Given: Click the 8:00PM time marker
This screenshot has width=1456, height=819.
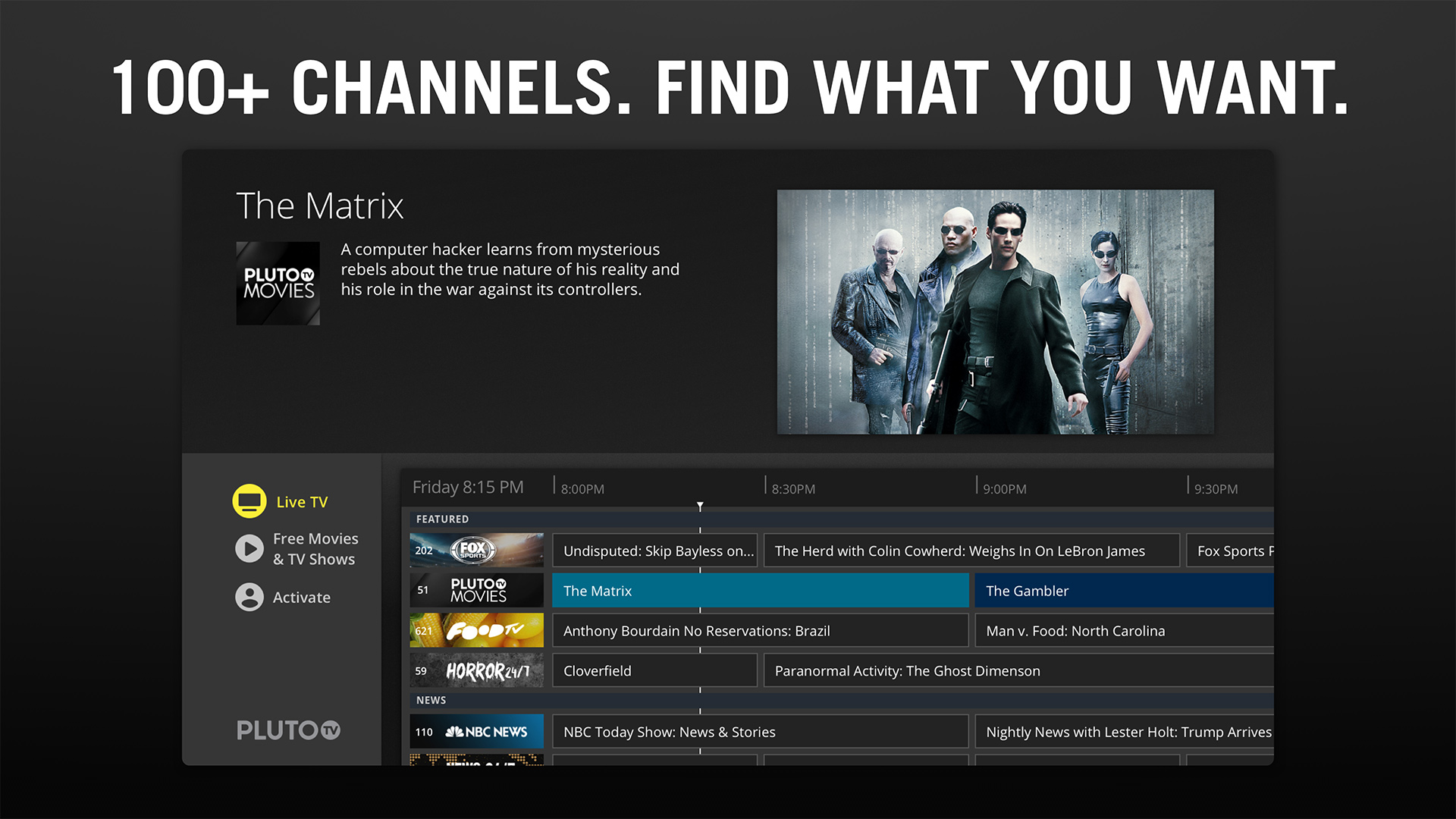Looking at the screenshot, I should tap(582, 489).
